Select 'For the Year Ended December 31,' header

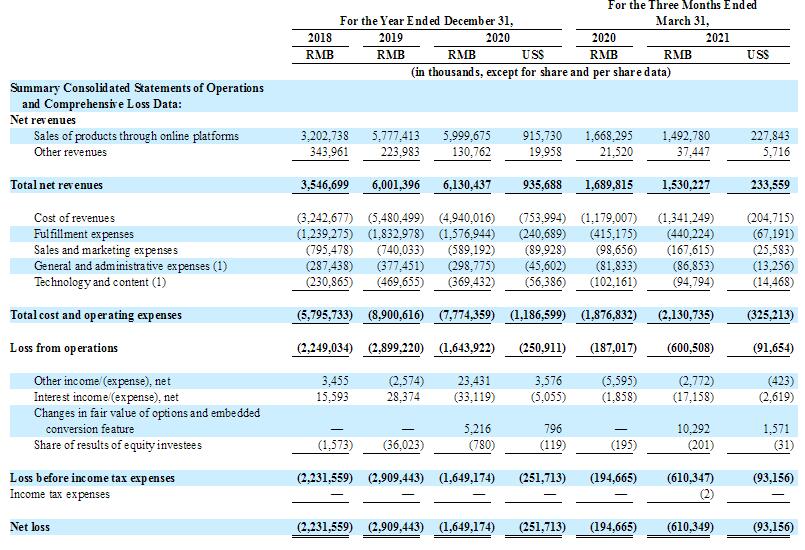pos(426,21)
